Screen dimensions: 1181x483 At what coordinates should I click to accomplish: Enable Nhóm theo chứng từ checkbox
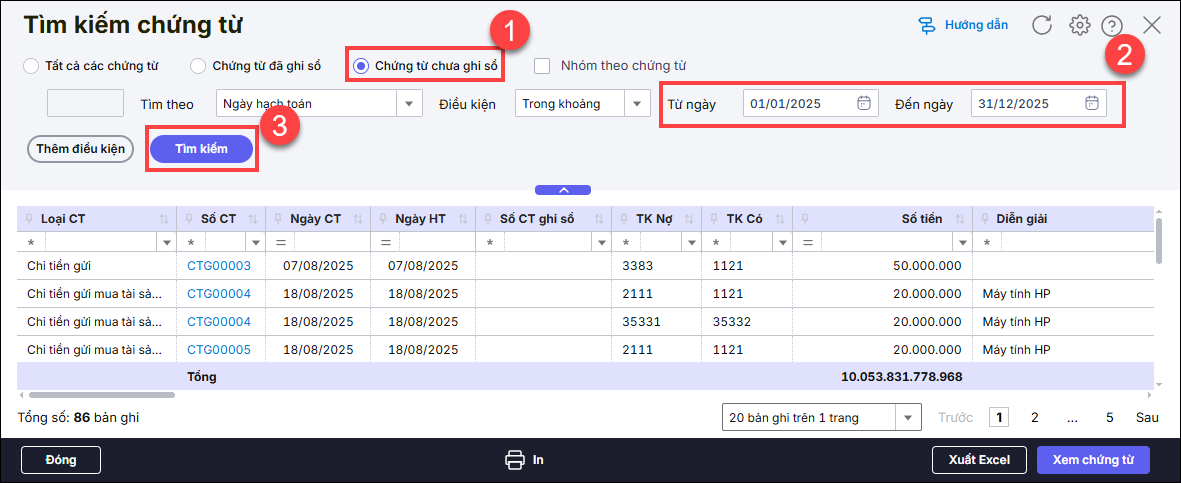click(542, 66)
